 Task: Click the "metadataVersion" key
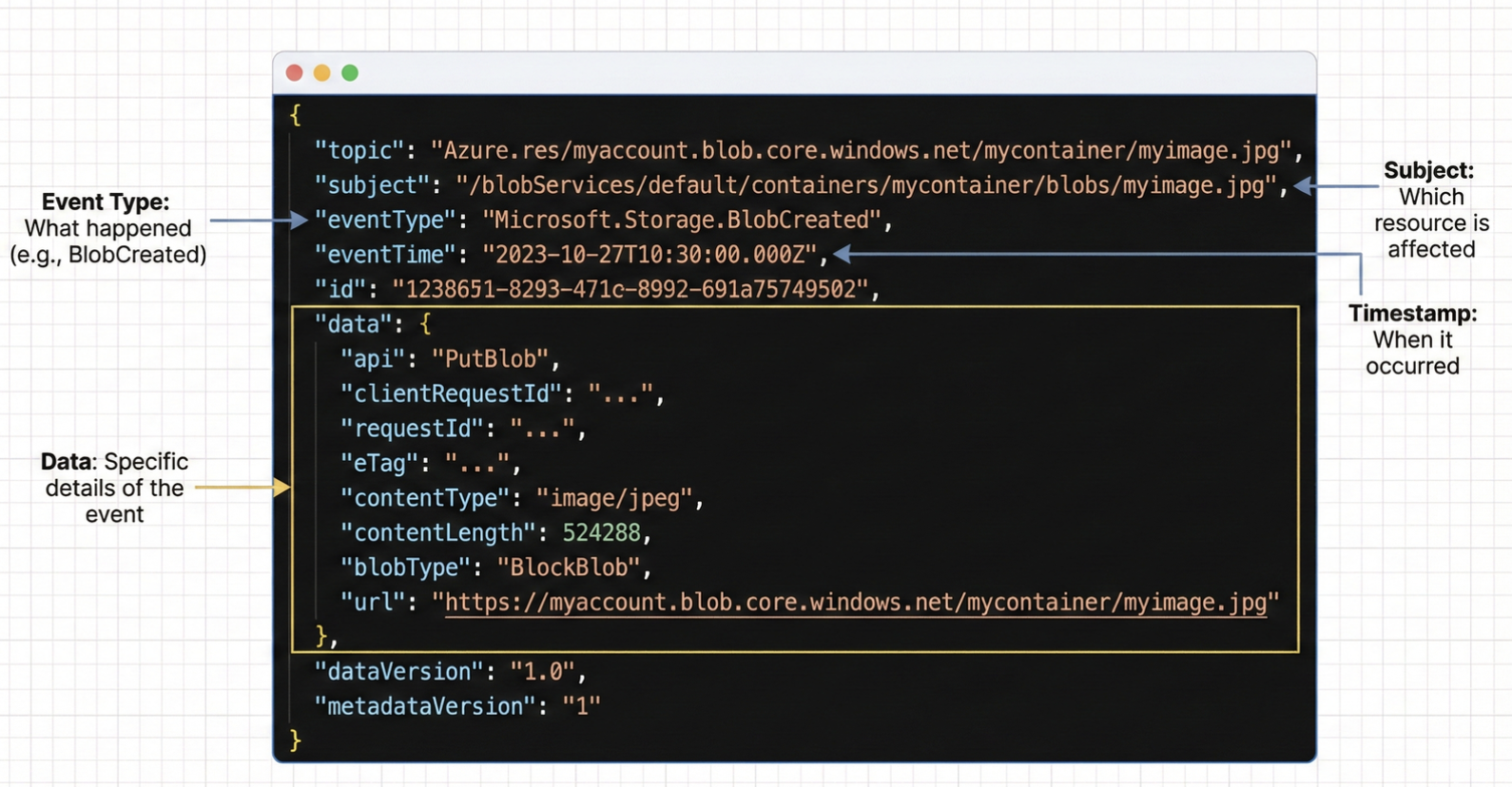tap(424, 706)
